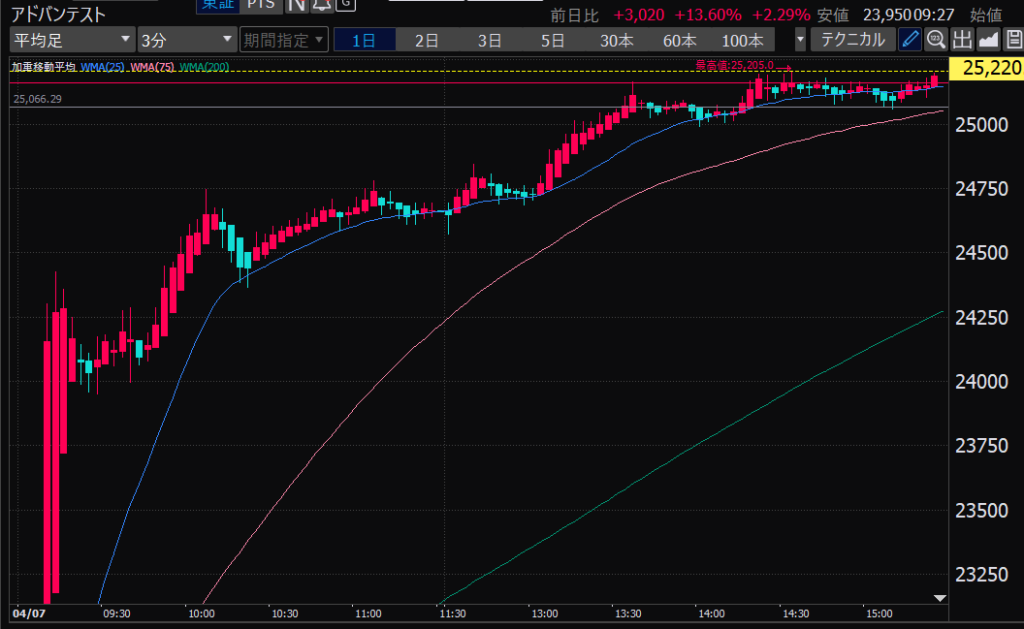The width and height of the screenshot is (1024, 629).
Task: Click the N news icon
Action: coord(296,4)
